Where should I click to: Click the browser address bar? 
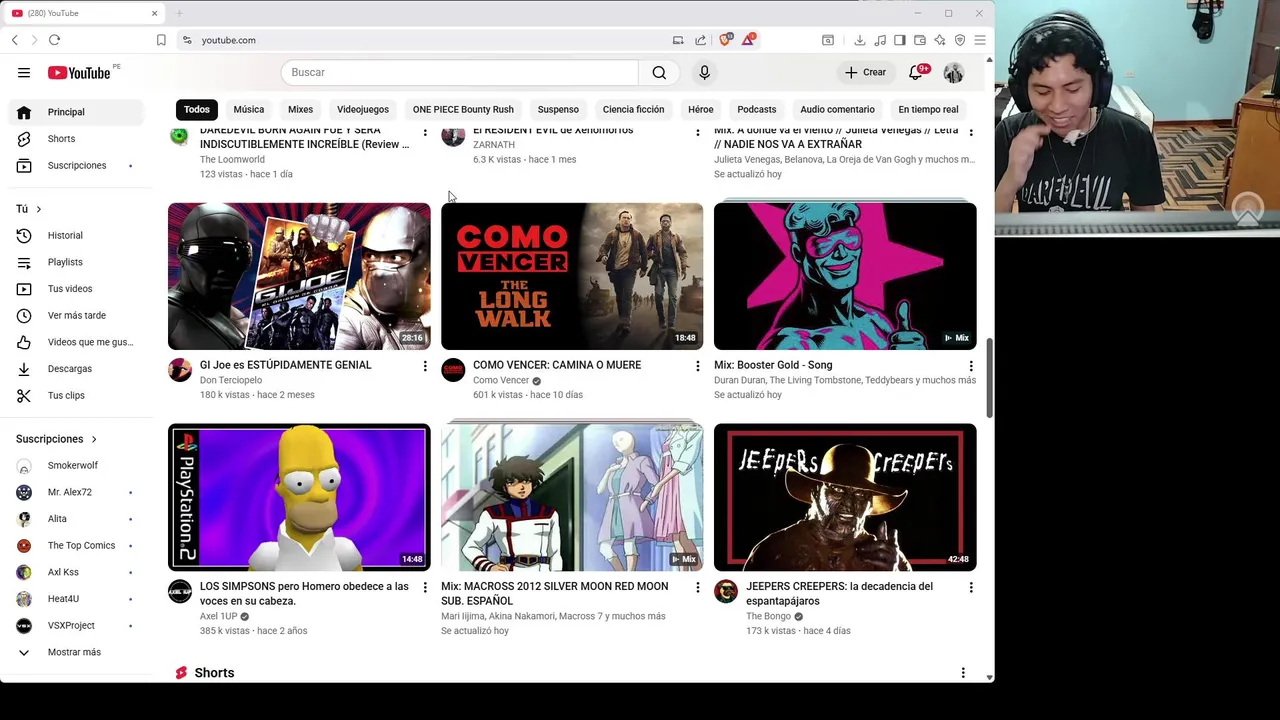tap(430, 40)
